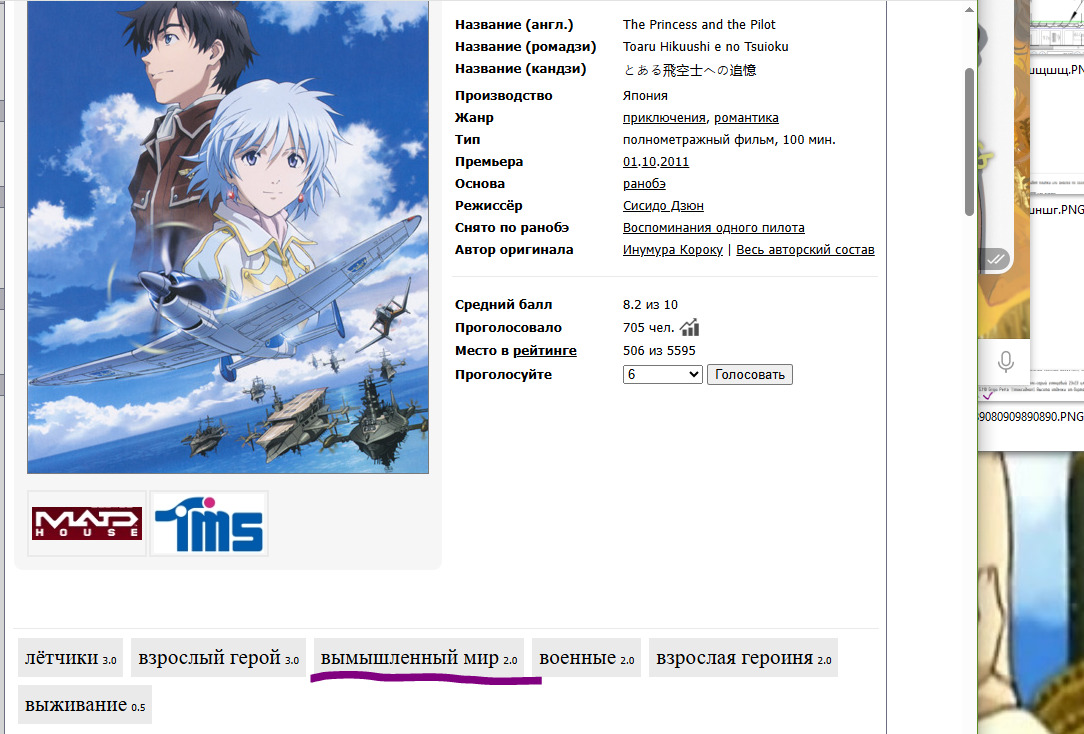Click the MAPPA House studio logo
Viewport: 1084px width, 734px height.
[87, 523]
